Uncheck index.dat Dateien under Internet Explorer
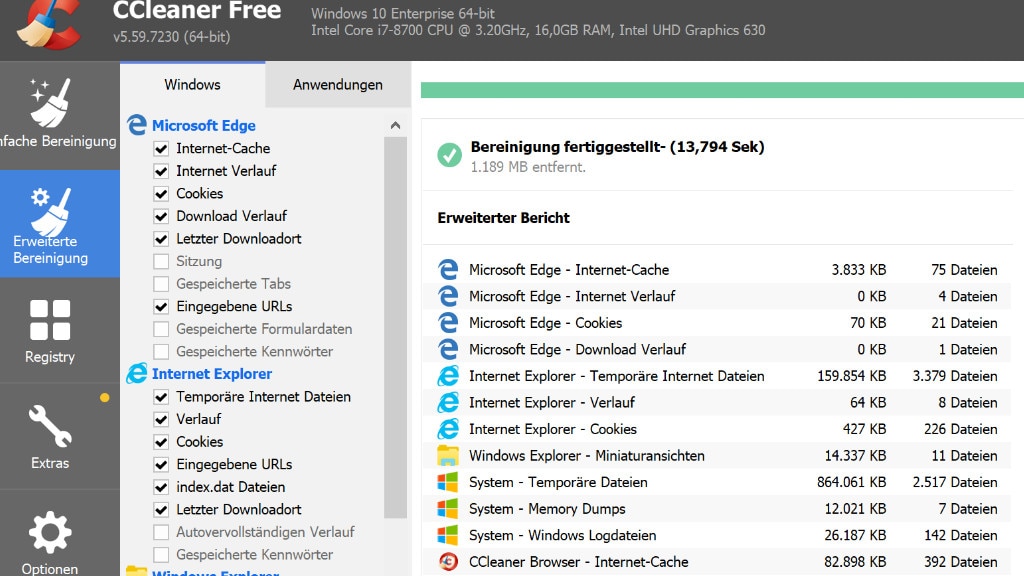This screenshot has height=576, width=1024. (160, 486)
